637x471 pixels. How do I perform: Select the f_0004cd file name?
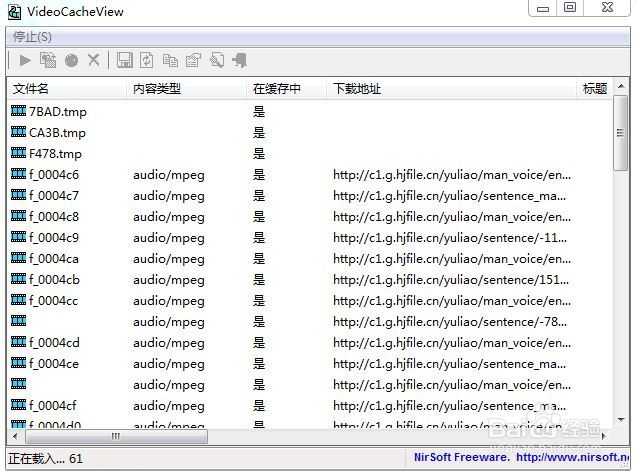pos(54,343)
